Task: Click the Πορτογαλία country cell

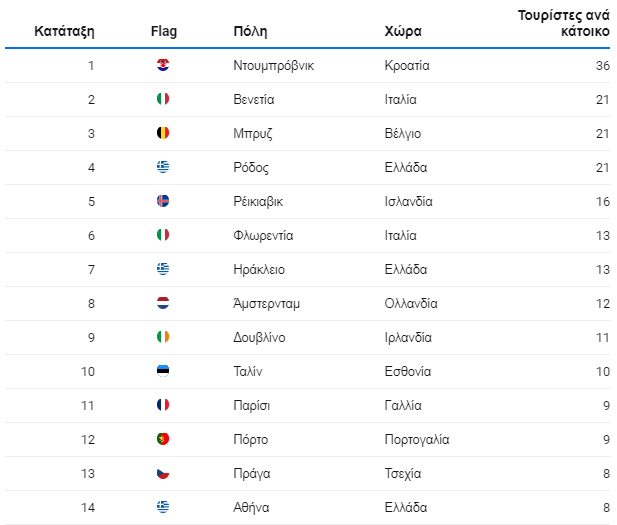Action: (x=417, y=439)
